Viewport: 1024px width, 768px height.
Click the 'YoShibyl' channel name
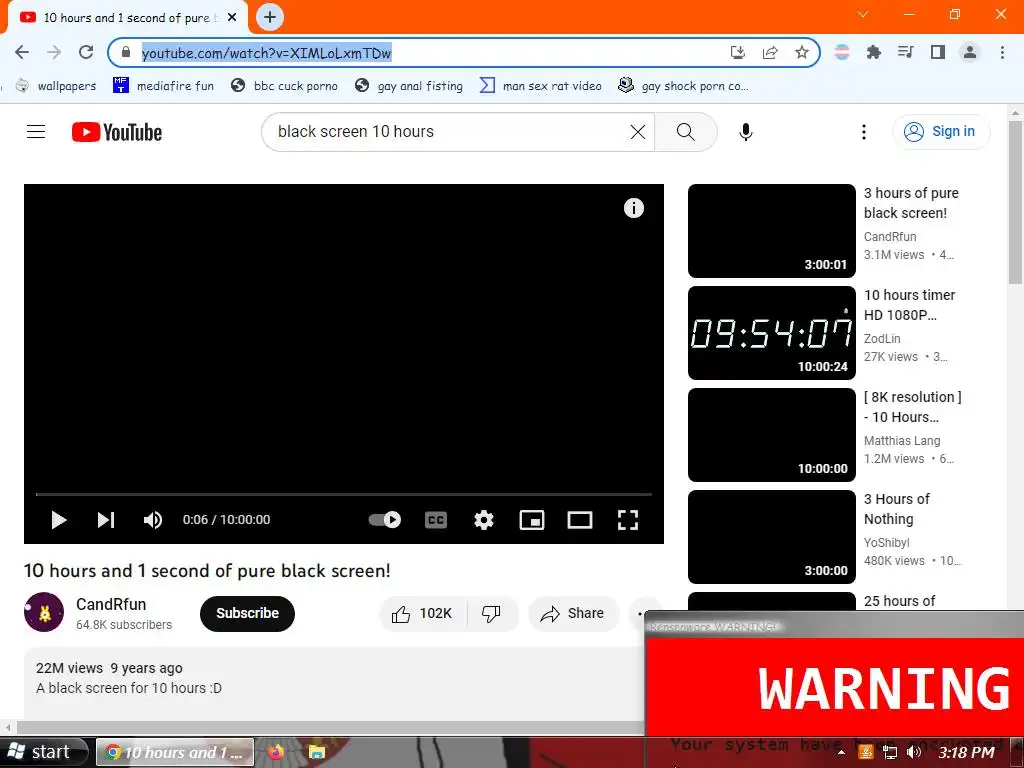coord(886,543)
